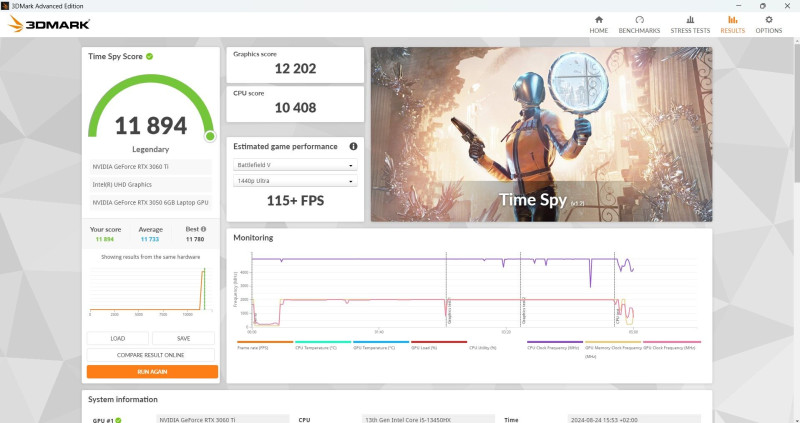Screen dimensions: 800x423
Task: Toggle the GPU Memory Clock Frequency legend series
Action: pos(613,349)
